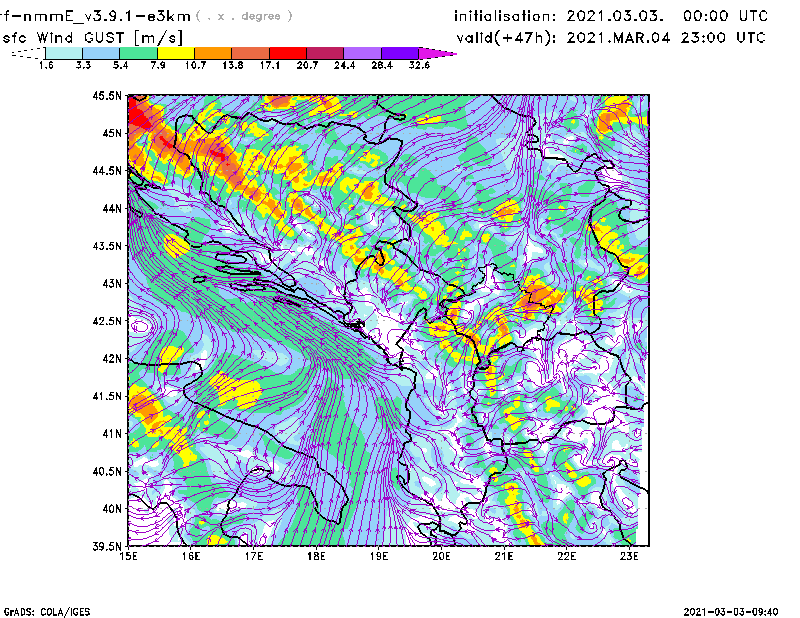This screenshot has height=618, width=800.
Task: Click the '20E' longitude label
Action: pyautogui.click(x=441, y=556)
